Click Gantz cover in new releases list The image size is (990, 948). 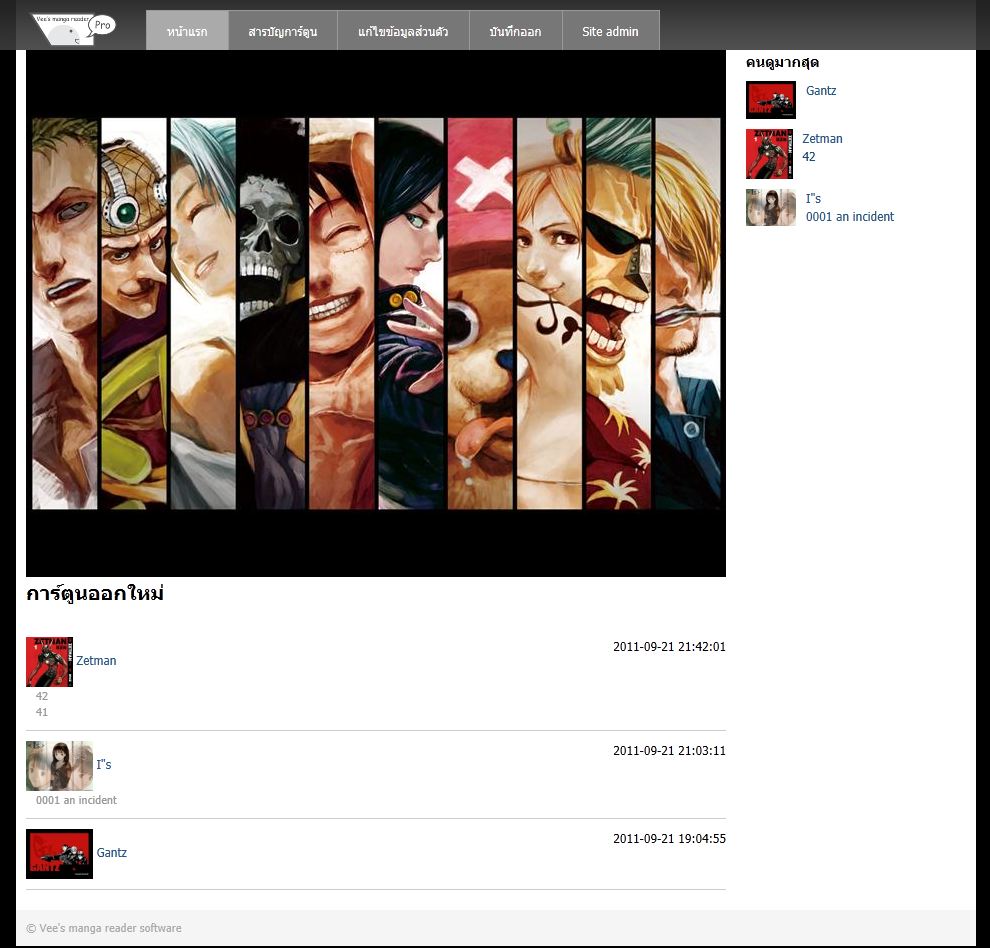[59, 854]
